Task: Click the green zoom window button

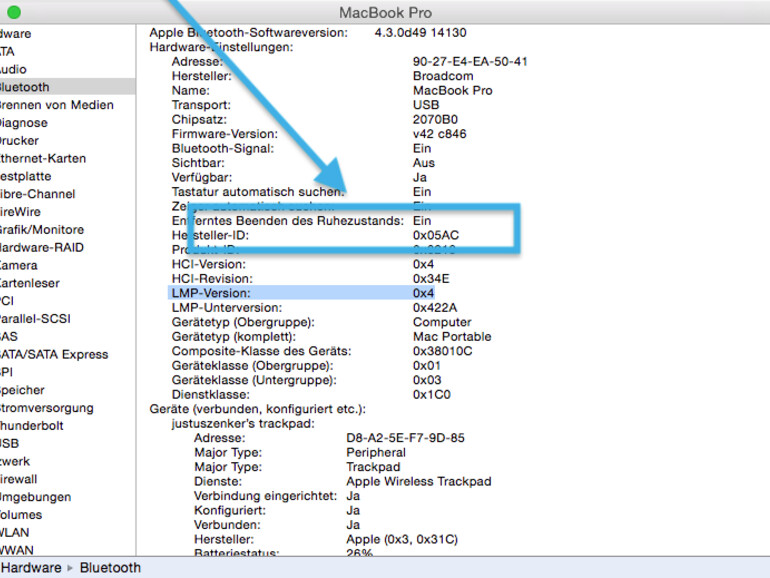Action: (14, 12)
